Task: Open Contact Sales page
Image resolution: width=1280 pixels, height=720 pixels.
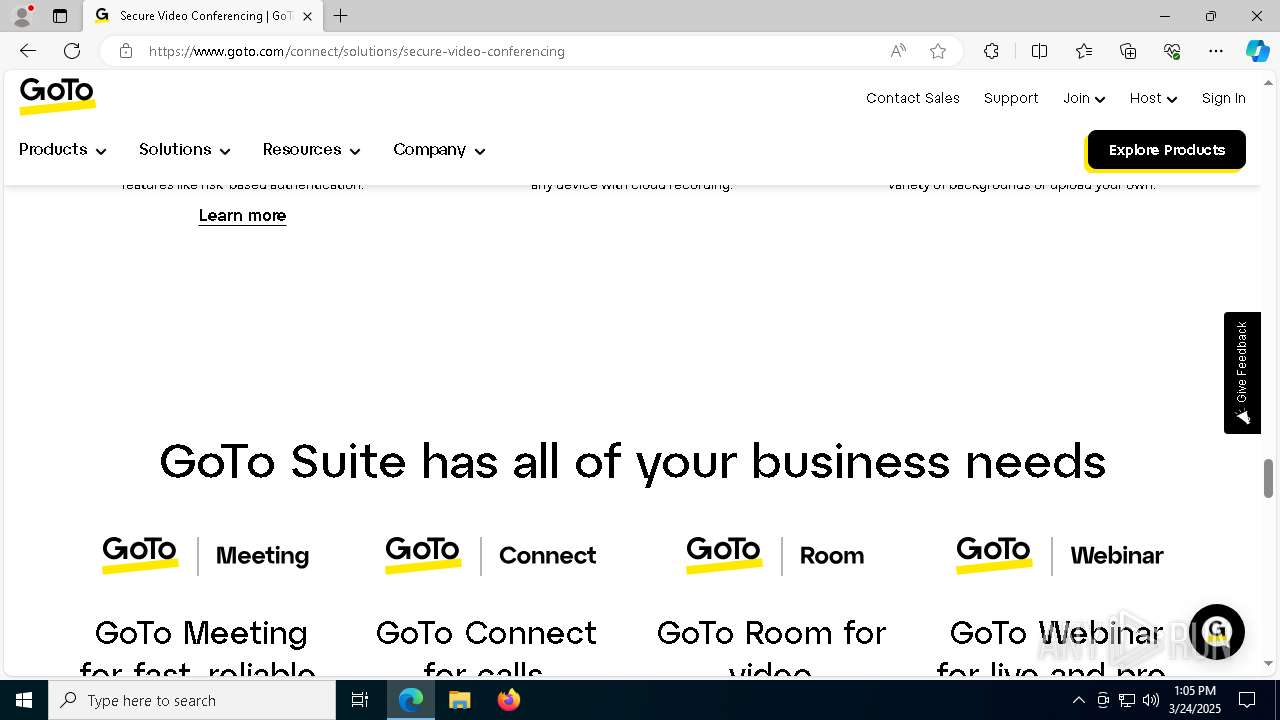Action: coord(913,98)
